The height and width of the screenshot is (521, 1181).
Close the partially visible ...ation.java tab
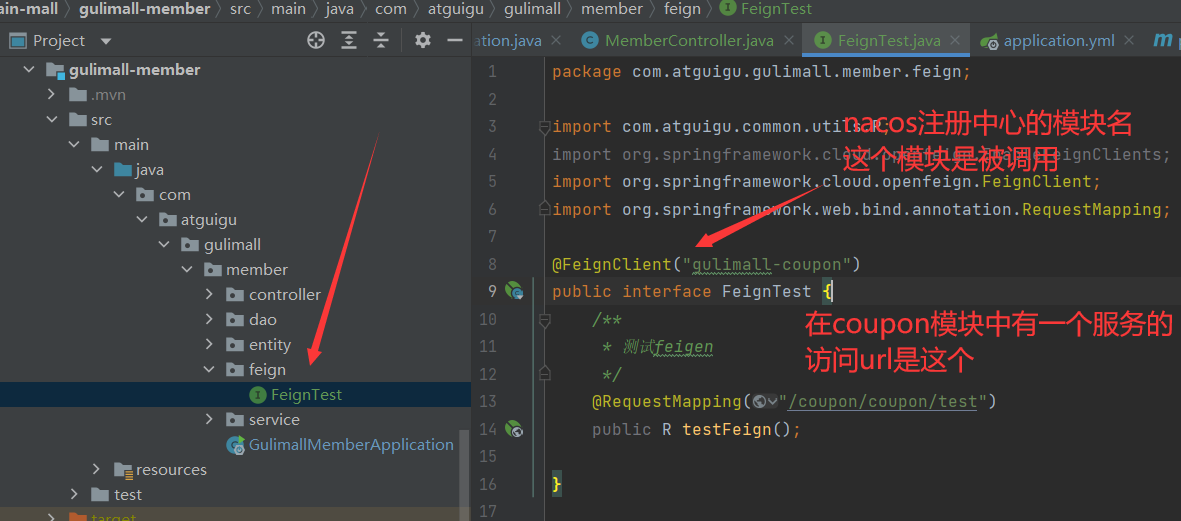(556, 41)
